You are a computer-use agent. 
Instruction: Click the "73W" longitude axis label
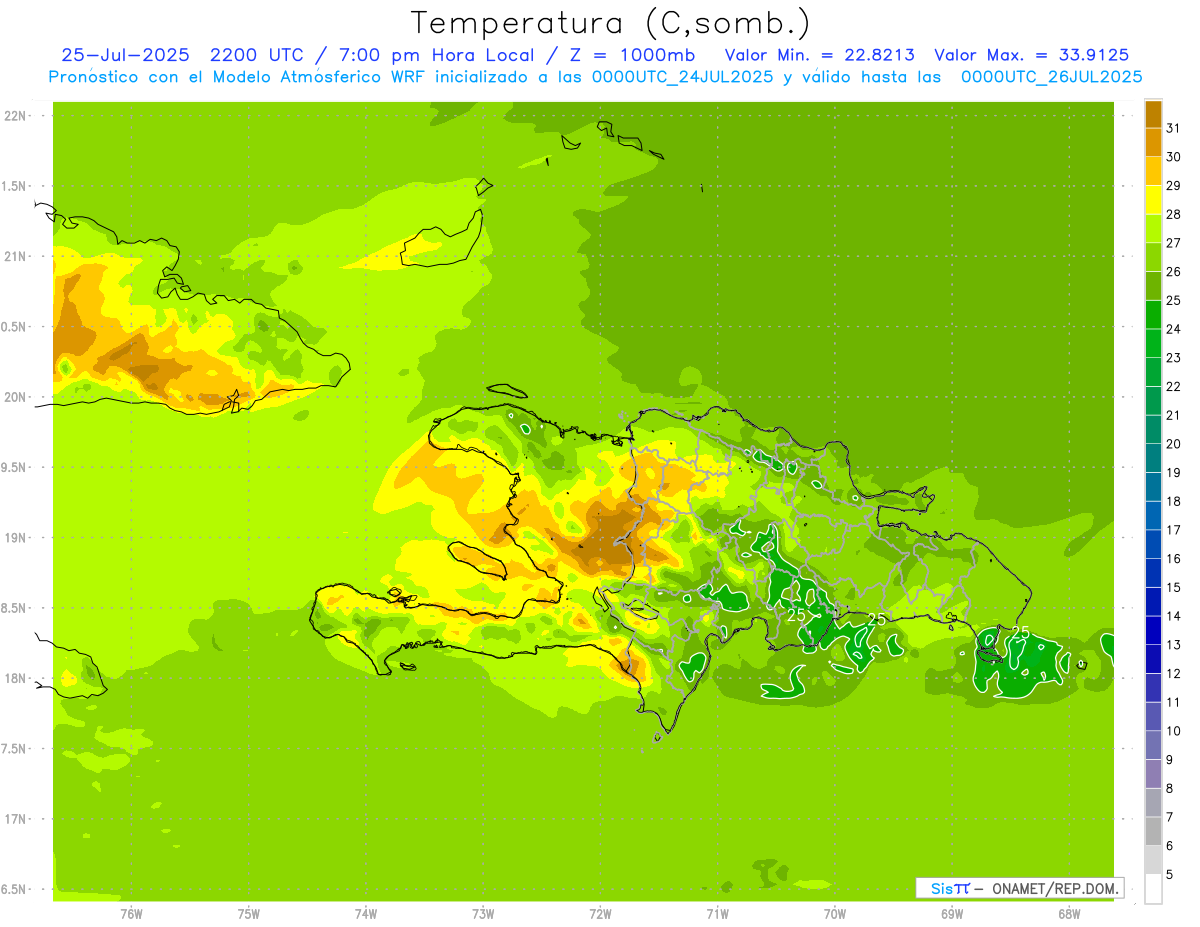coord(483,914)
